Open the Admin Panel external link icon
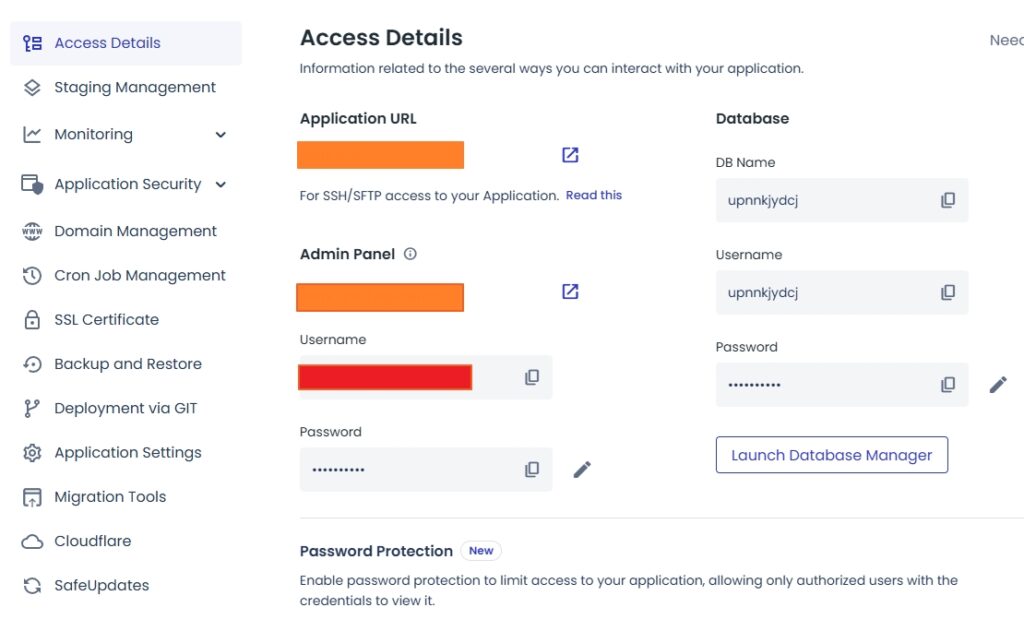The width and height of the screenshot is (1024, 631). [570, 292]
